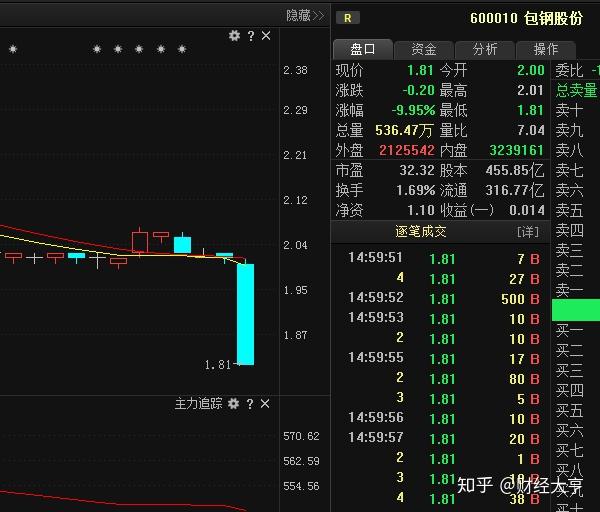Click the 流通 value 316.77亿
This screenshot has width=600, height=512.
coord(515,190)
